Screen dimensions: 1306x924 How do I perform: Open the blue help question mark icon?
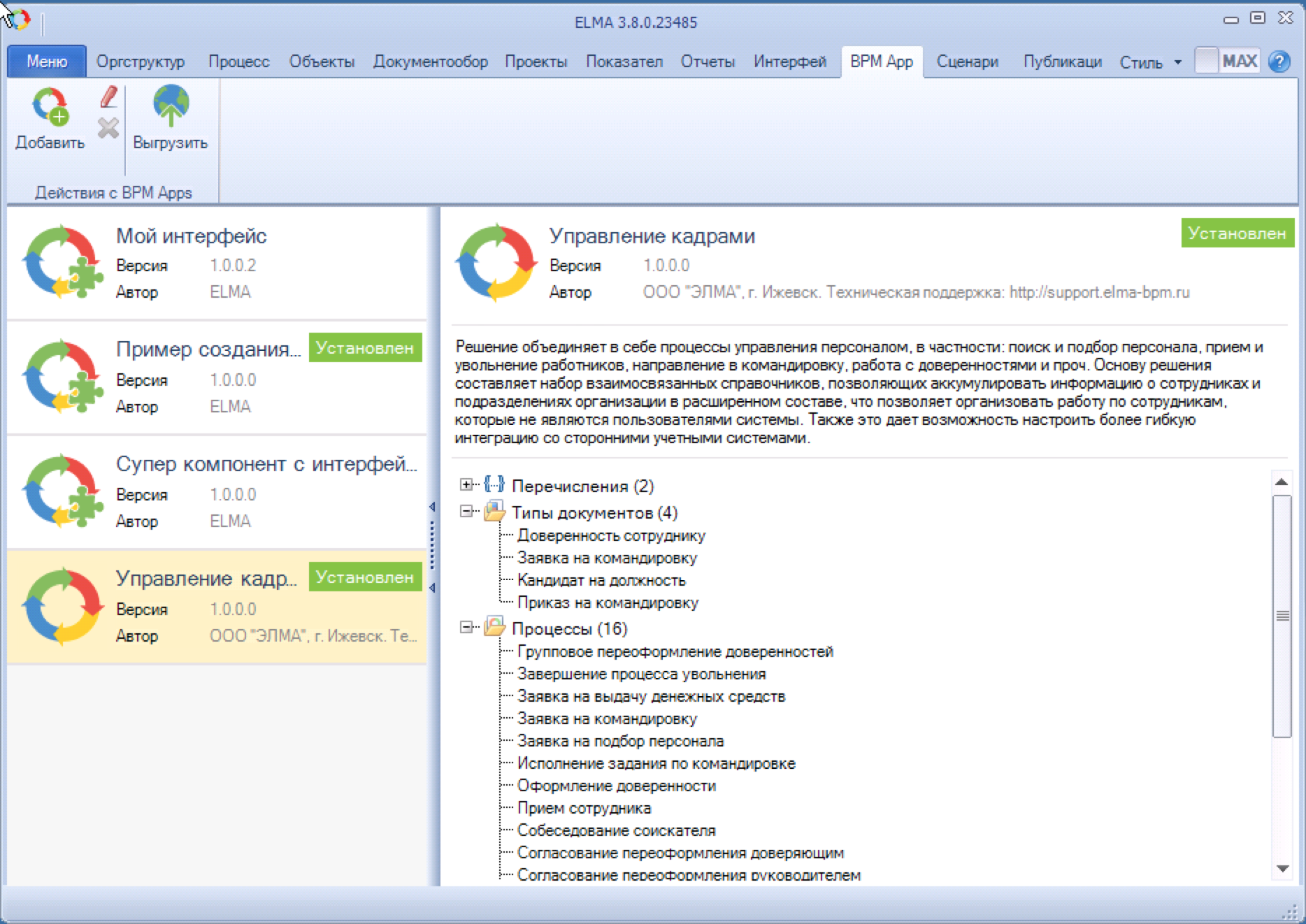[1279, 62]
